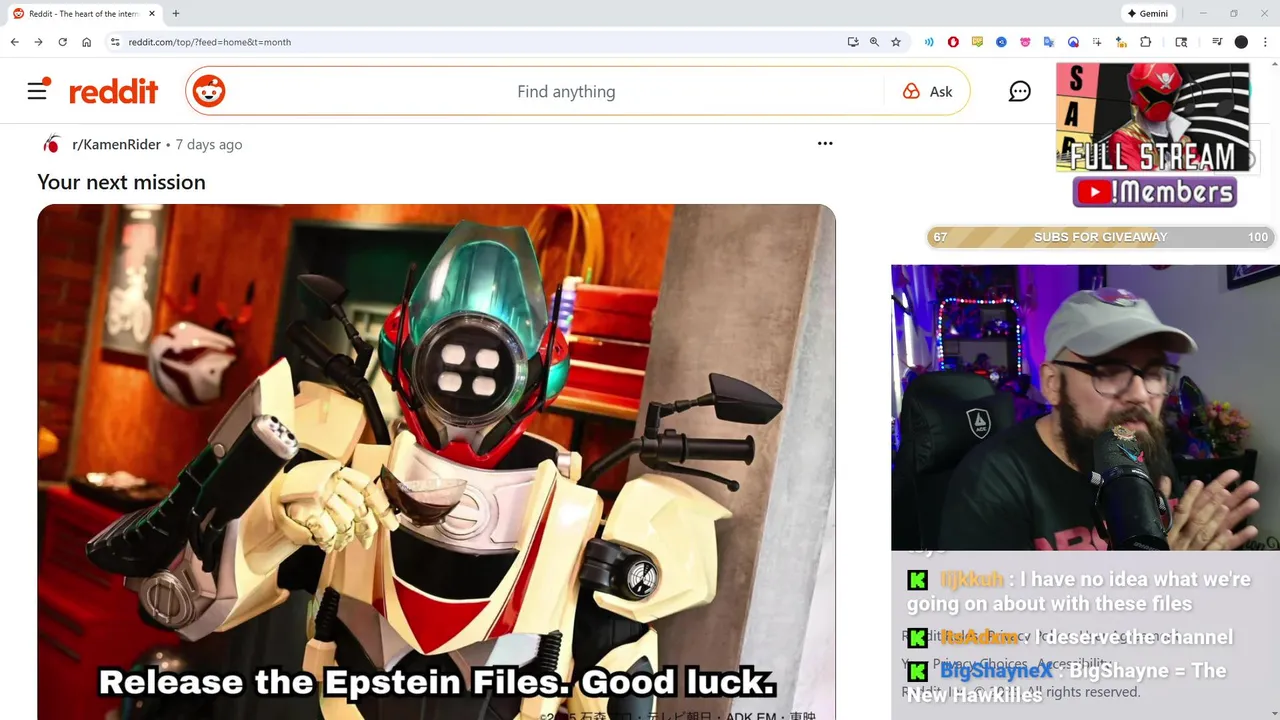Go to Reddit home via logo
Screen dimensions: 1280x720
tap(113, 92)
